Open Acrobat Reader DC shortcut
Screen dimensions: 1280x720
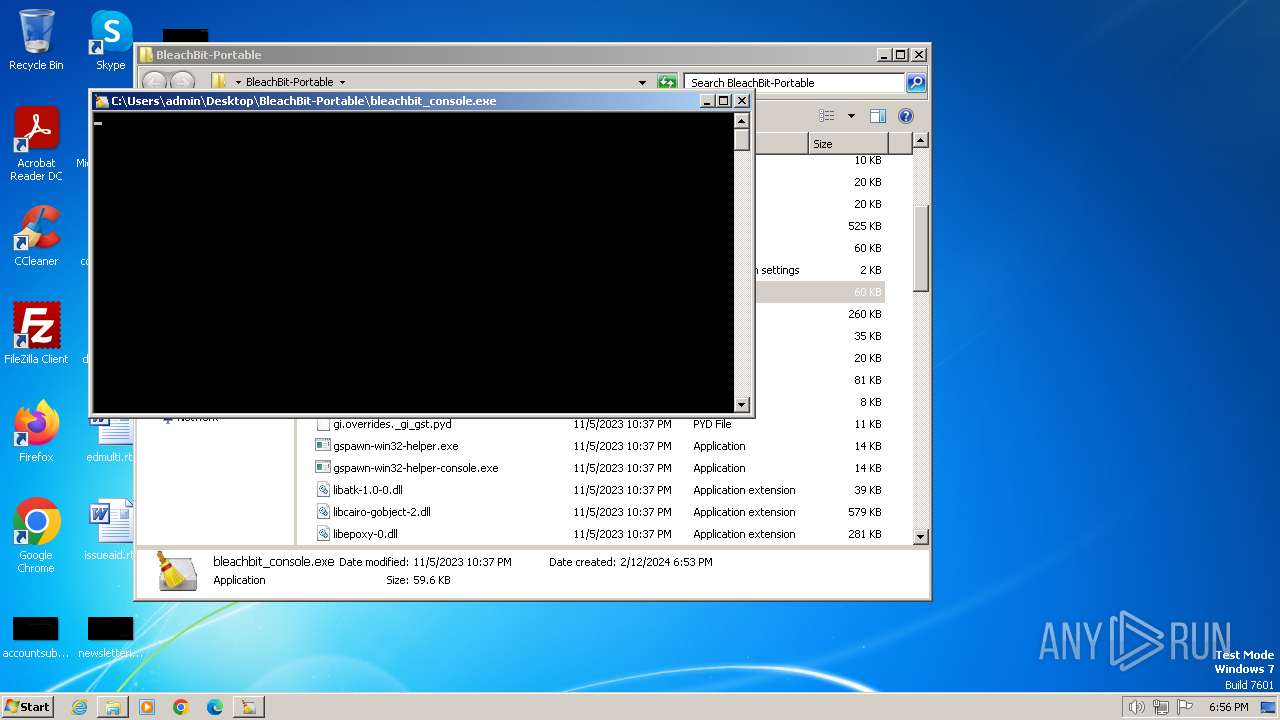[36, 144]
